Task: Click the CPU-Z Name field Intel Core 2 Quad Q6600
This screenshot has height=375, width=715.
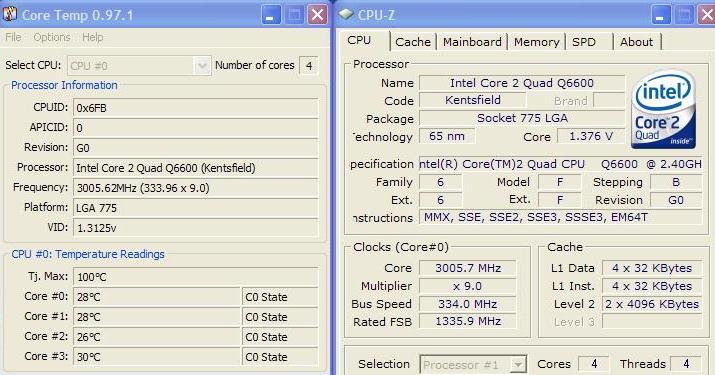Action: click(x=522, y=83)
